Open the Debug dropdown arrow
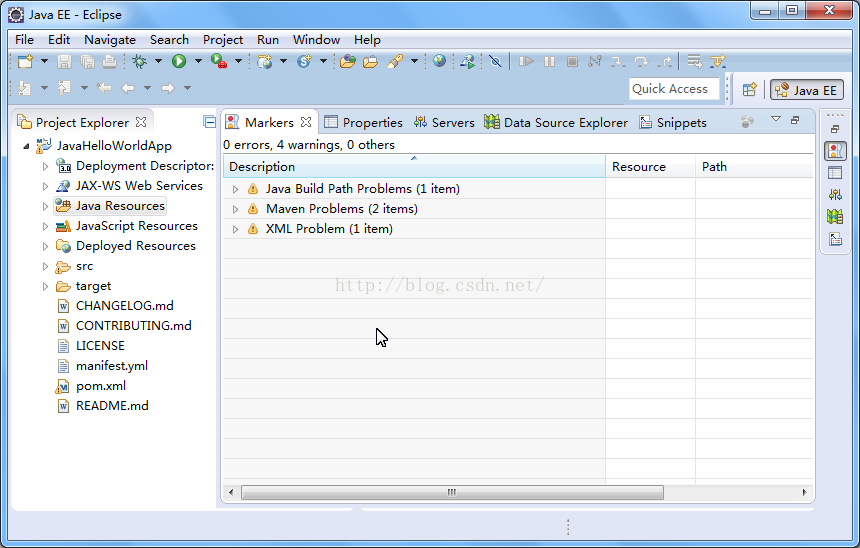 (x=159, y=61)
